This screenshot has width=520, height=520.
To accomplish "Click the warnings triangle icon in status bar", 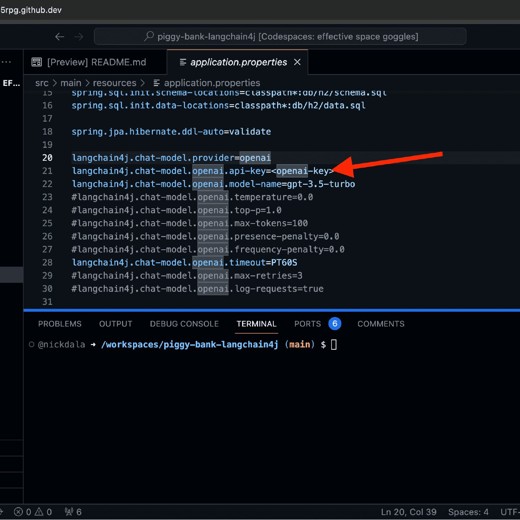I will [x=39, y=512].
